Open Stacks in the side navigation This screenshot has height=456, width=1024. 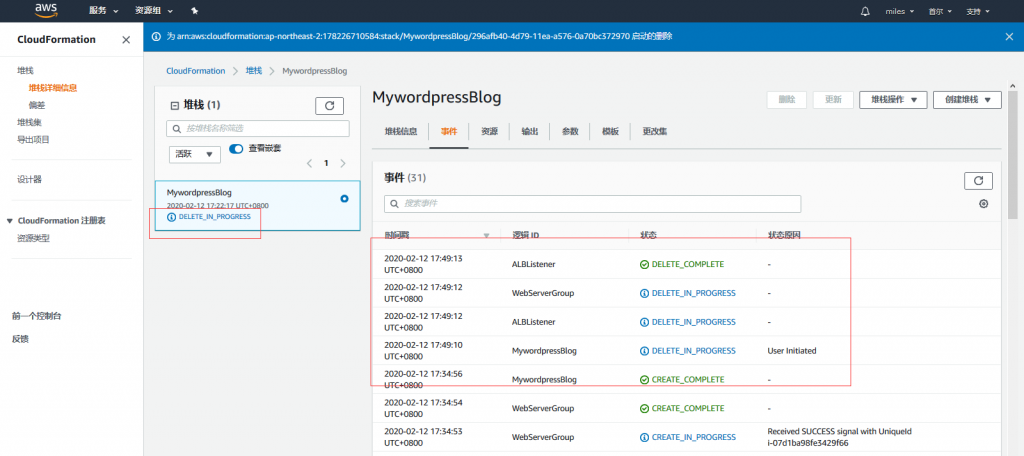(25, 71)
